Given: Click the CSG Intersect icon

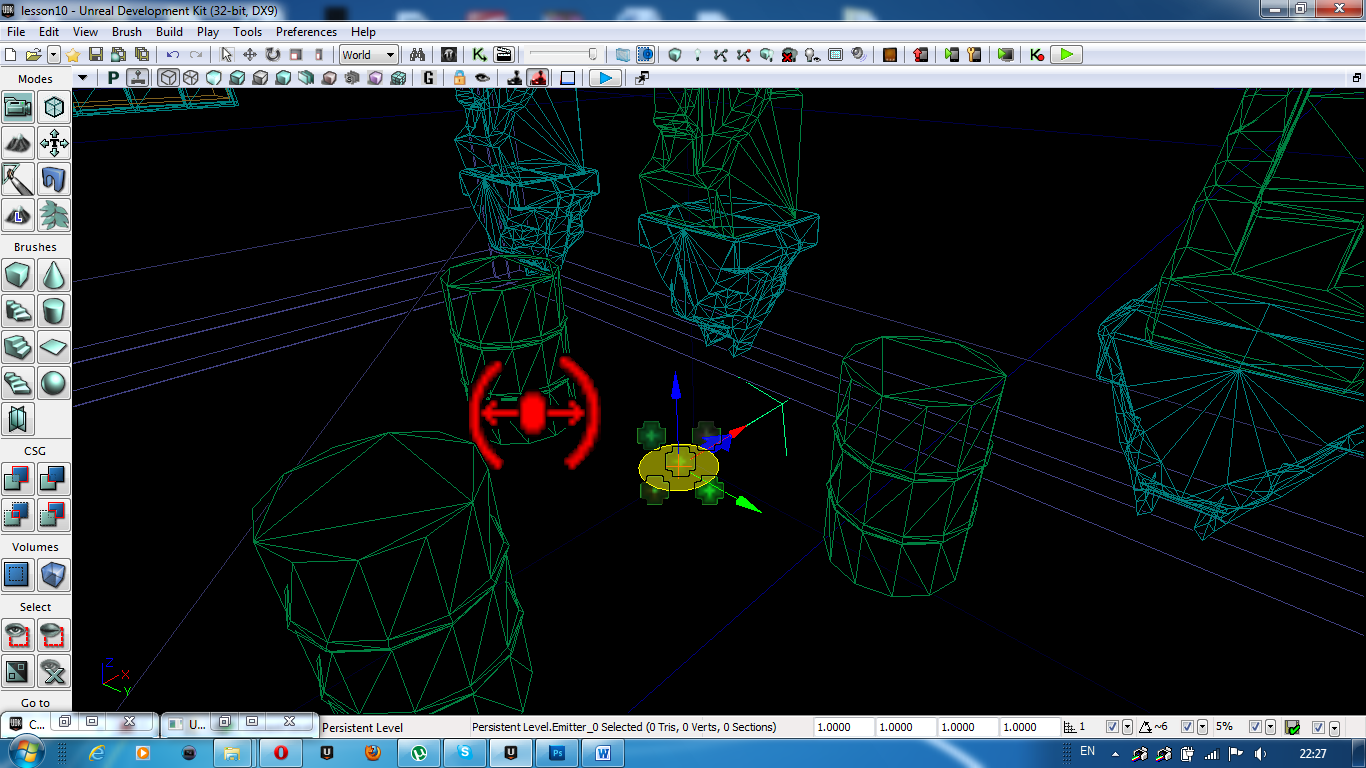Looking at the screenshot, I should tap(19, 515).
